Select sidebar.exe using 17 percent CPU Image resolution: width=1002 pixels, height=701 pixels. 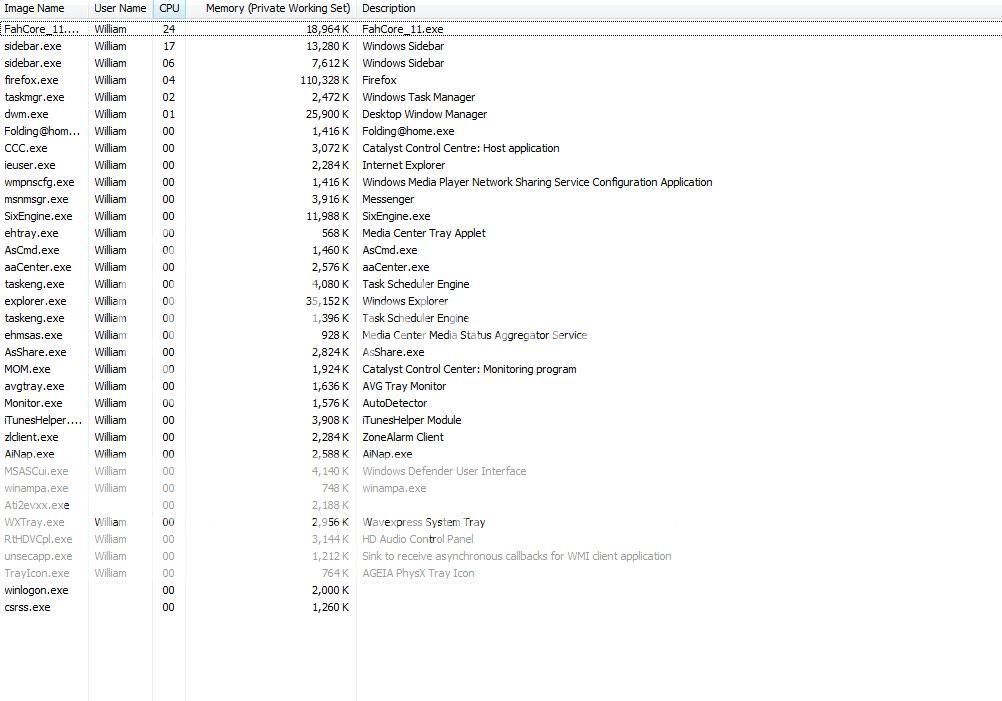coord(33,46)
